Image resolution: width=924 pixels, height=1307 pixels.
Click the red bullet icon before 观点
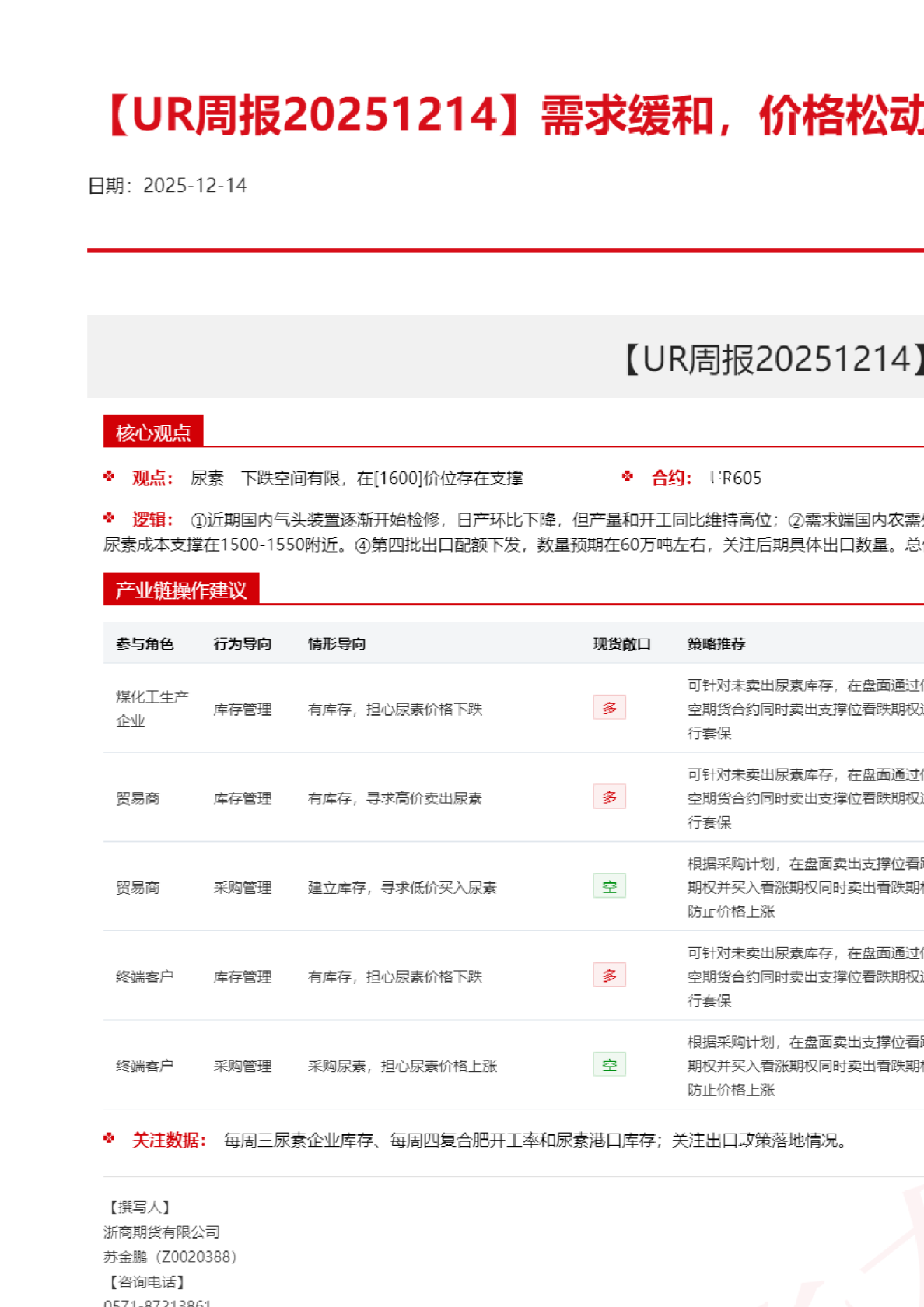tap(109, 476)
